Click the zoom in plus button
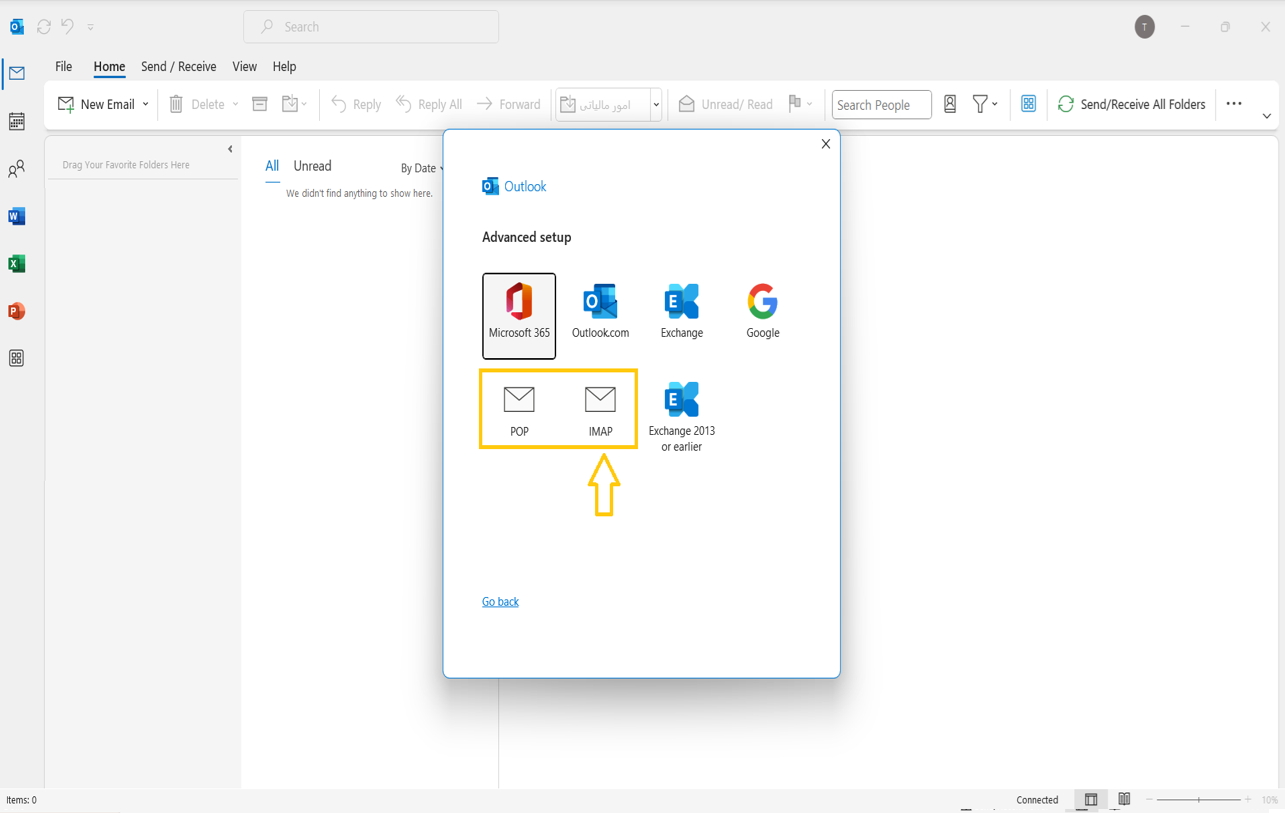 pyautogui.click(x=1248, y=800)
